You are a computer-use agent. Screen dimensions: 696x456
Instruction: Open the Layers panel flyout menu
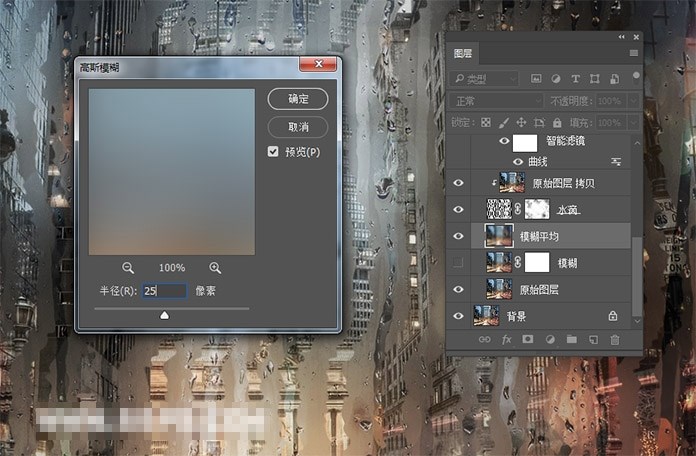click(x=633, y=53)
